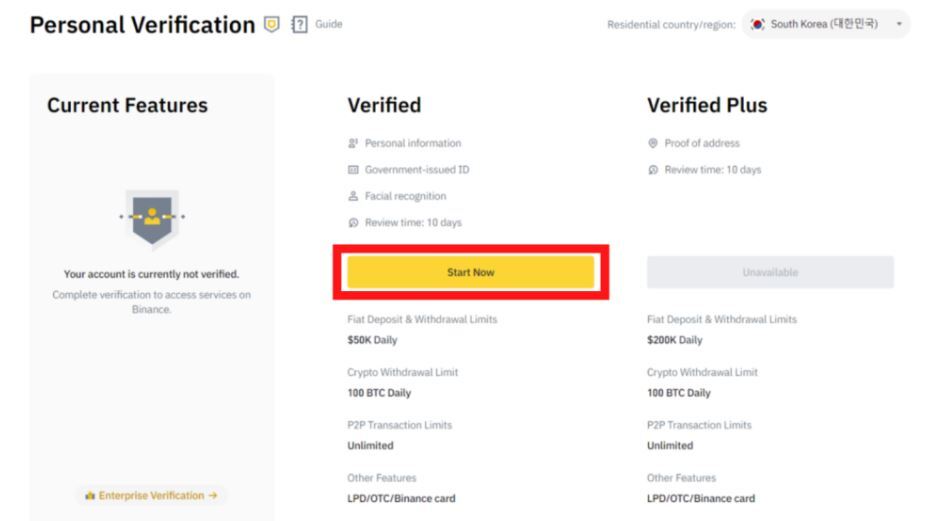This screenshot has width=942, height=521.
Task: Click the Enterprise Verification briefcase icon
Action: tap(90, 496)
